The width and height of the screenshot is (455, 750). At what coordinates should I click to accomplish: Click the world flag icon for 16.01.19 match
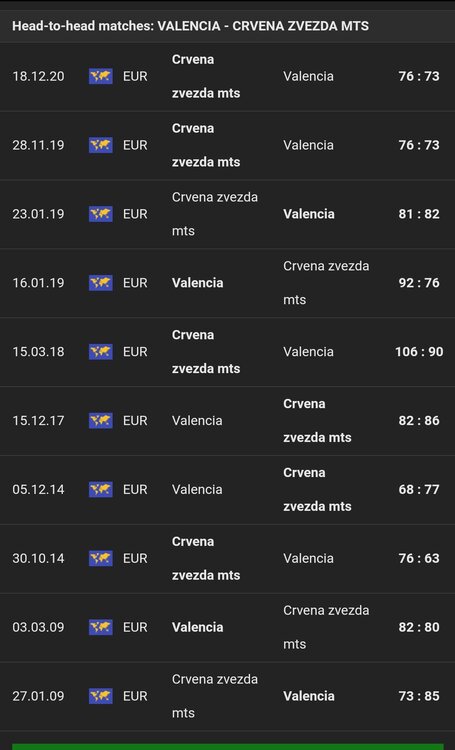coord(100,283)
